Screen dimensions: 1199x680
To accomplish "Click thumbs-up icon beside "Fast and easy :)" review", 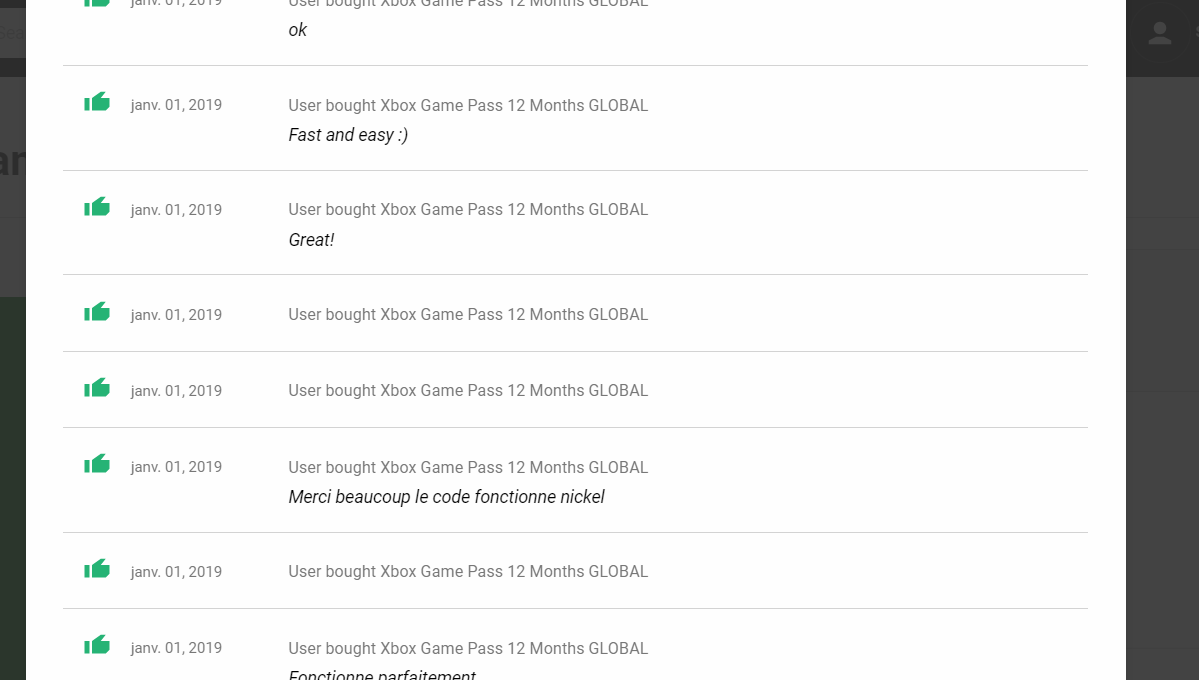I will pos(97,102).
